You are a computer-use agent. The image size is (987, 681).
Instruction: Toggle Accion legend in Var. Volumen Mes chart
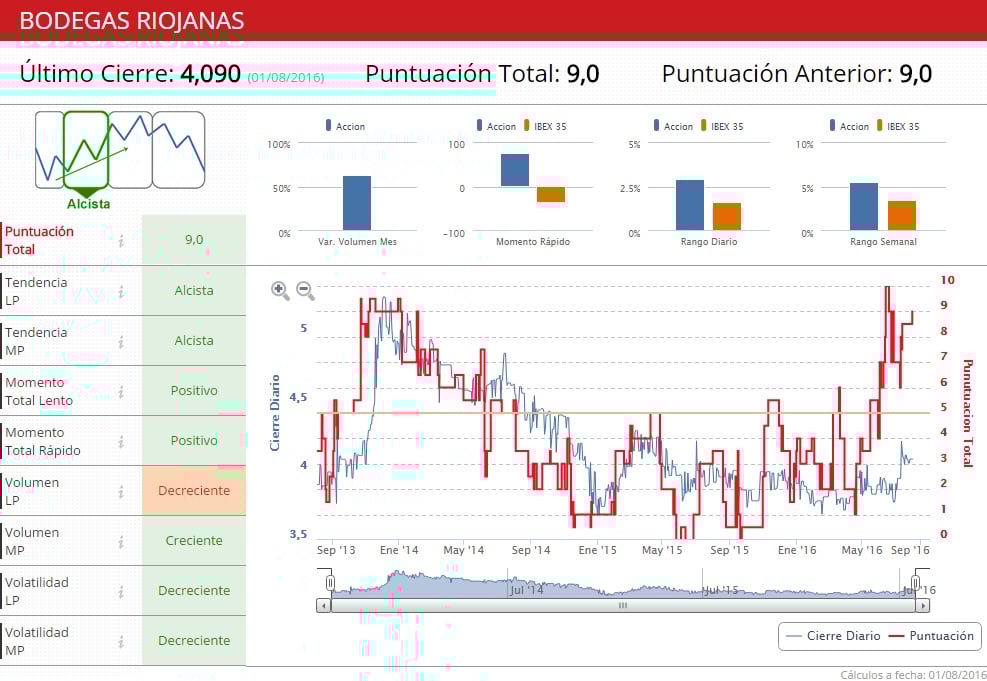point(345,126)
